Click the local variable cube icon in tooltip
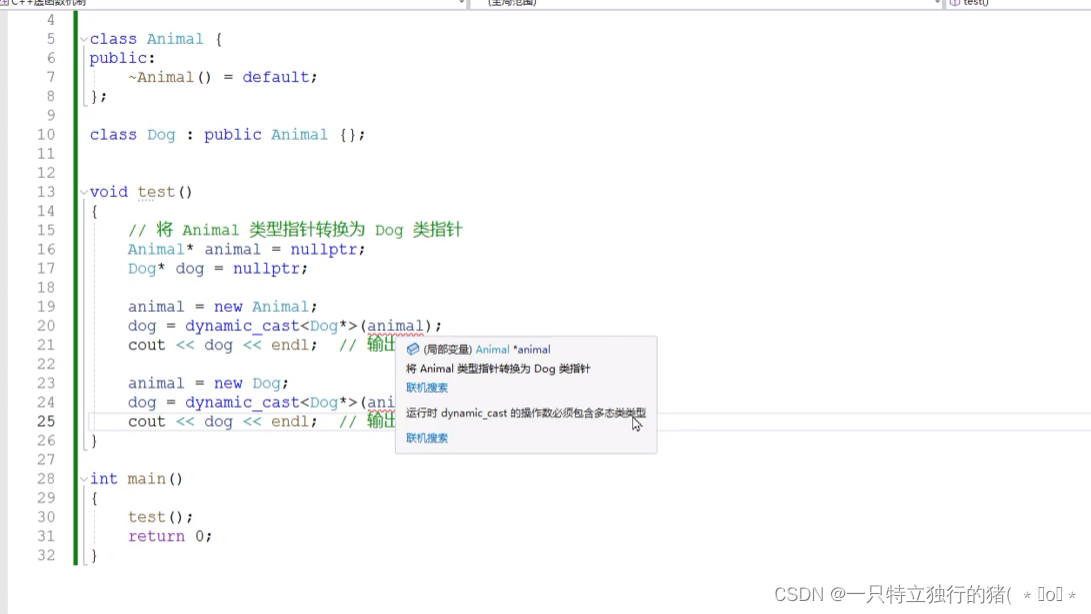The height and width of the screenshot is (614, 1091). [412, 348]
